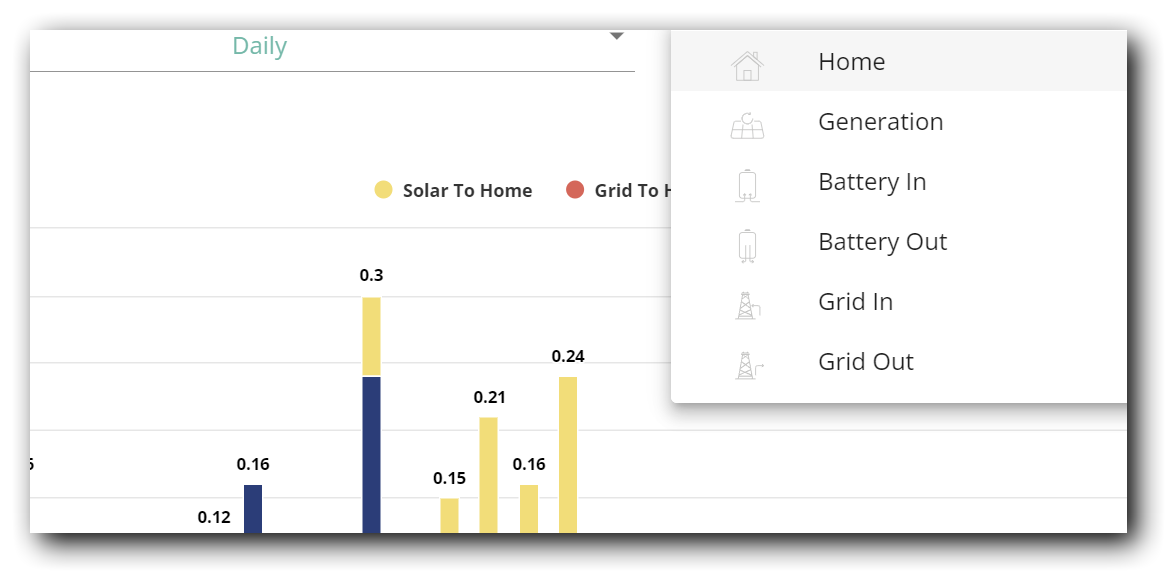The image size is (1167, 573).
Task: Toggle the Grid To Home legend series
Action: click(x=619, y=191)
